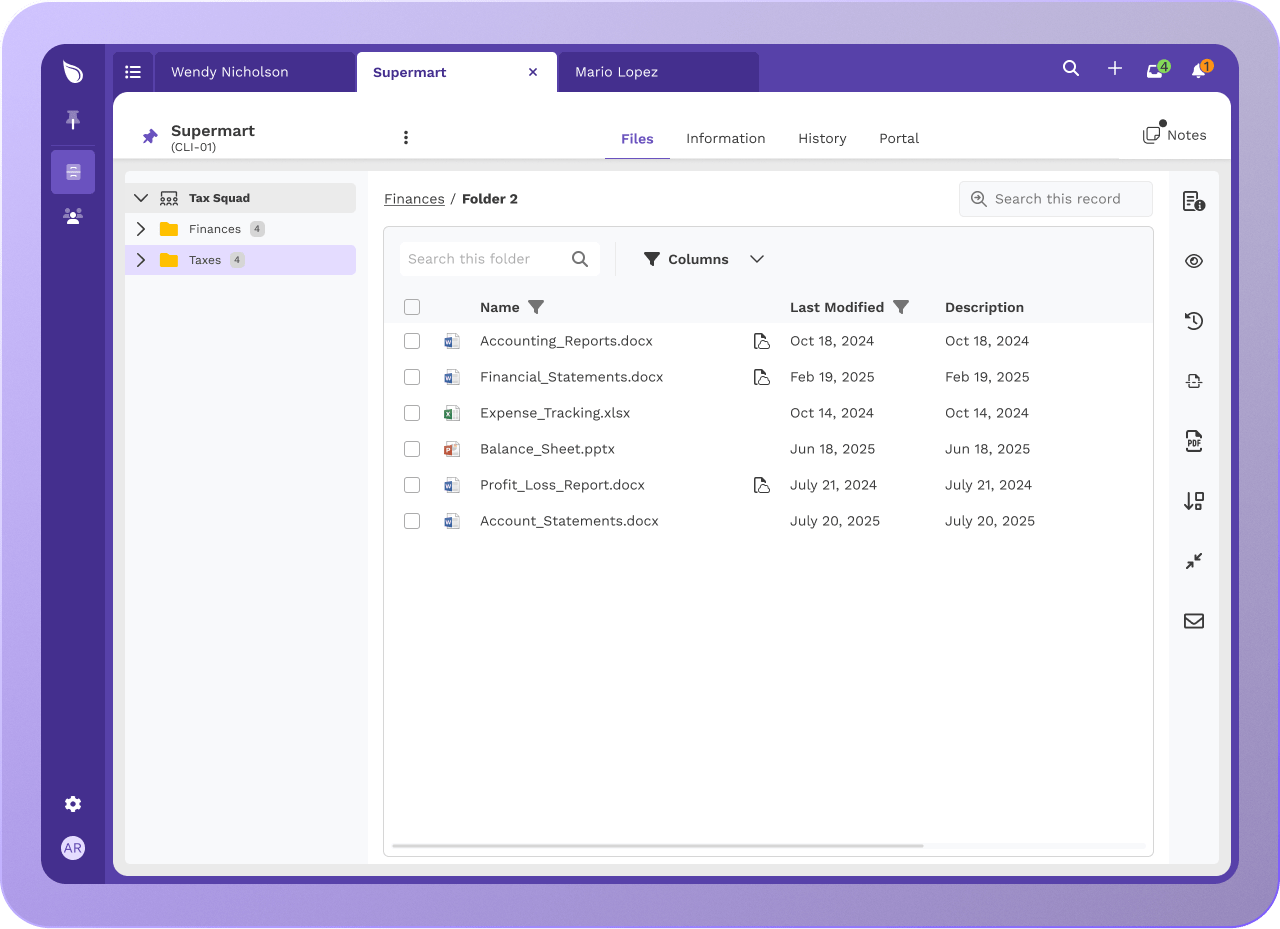Open inbox with 4 badge
This screenshot has width=1280, height=929.
point(1156,70)
